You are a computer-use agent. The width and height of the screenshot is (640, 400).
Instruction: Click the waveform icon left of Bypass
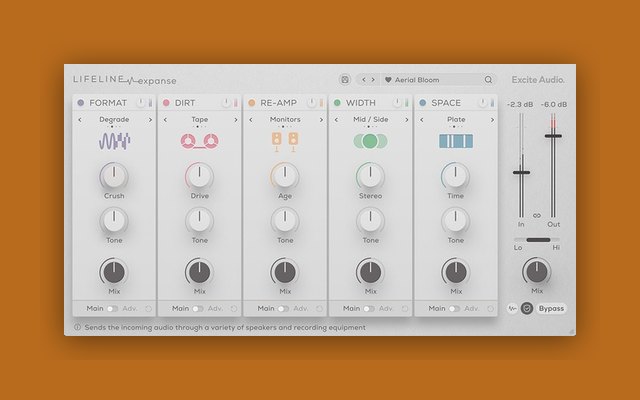click(x=512, y=309)
